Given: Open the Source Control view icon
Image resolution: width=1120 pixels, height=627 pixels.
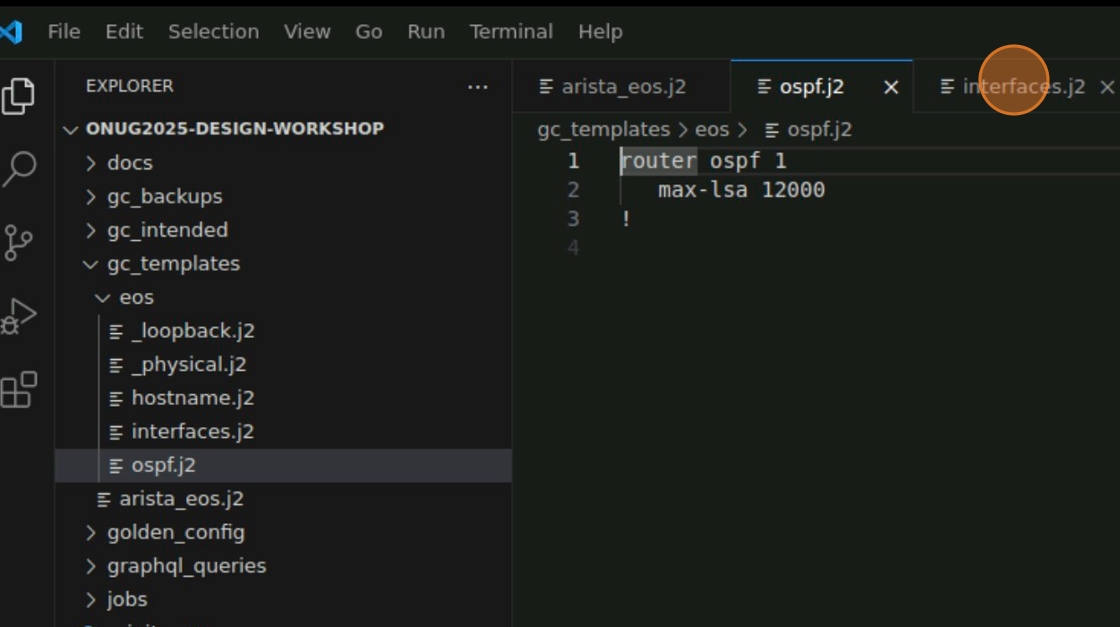Looking at the screenshot, I should 18,242.
